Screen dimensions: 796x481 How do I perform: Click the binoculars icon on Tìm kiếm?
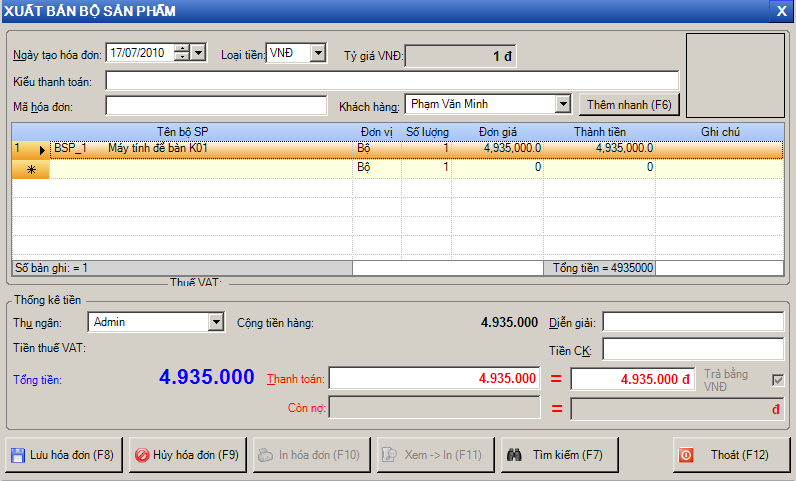514,455
